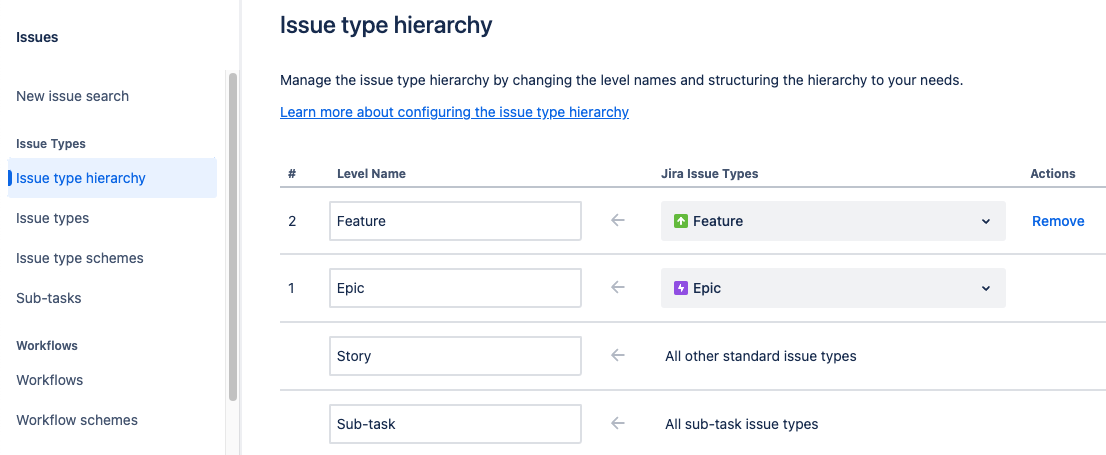Open New issue search in sidebar
The height and width of the screenshot is (455, 1106).
pyautogui.click(x=73, y=96)
